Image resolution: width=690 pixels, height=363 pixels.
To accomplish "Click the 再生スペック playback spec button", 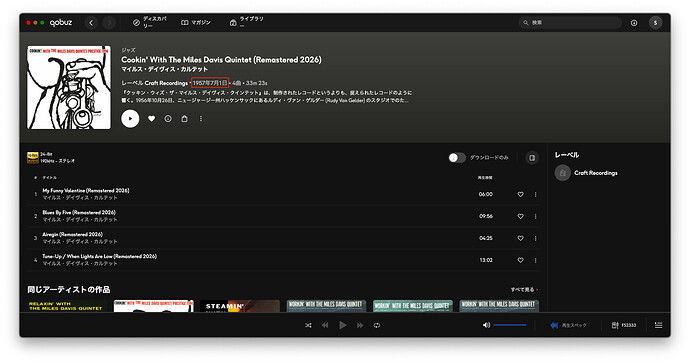I will point(569,325).
